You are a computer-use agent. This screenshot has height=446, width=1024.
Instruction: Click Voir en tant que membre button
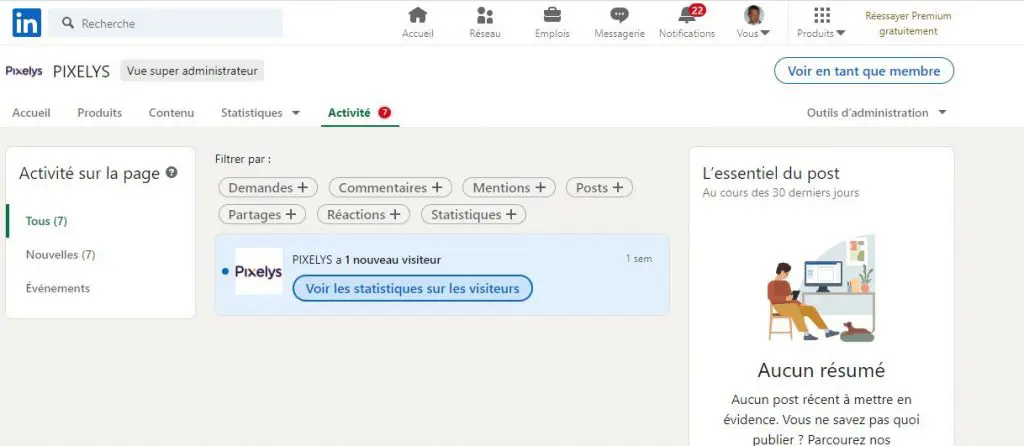(x=863, y=71)
